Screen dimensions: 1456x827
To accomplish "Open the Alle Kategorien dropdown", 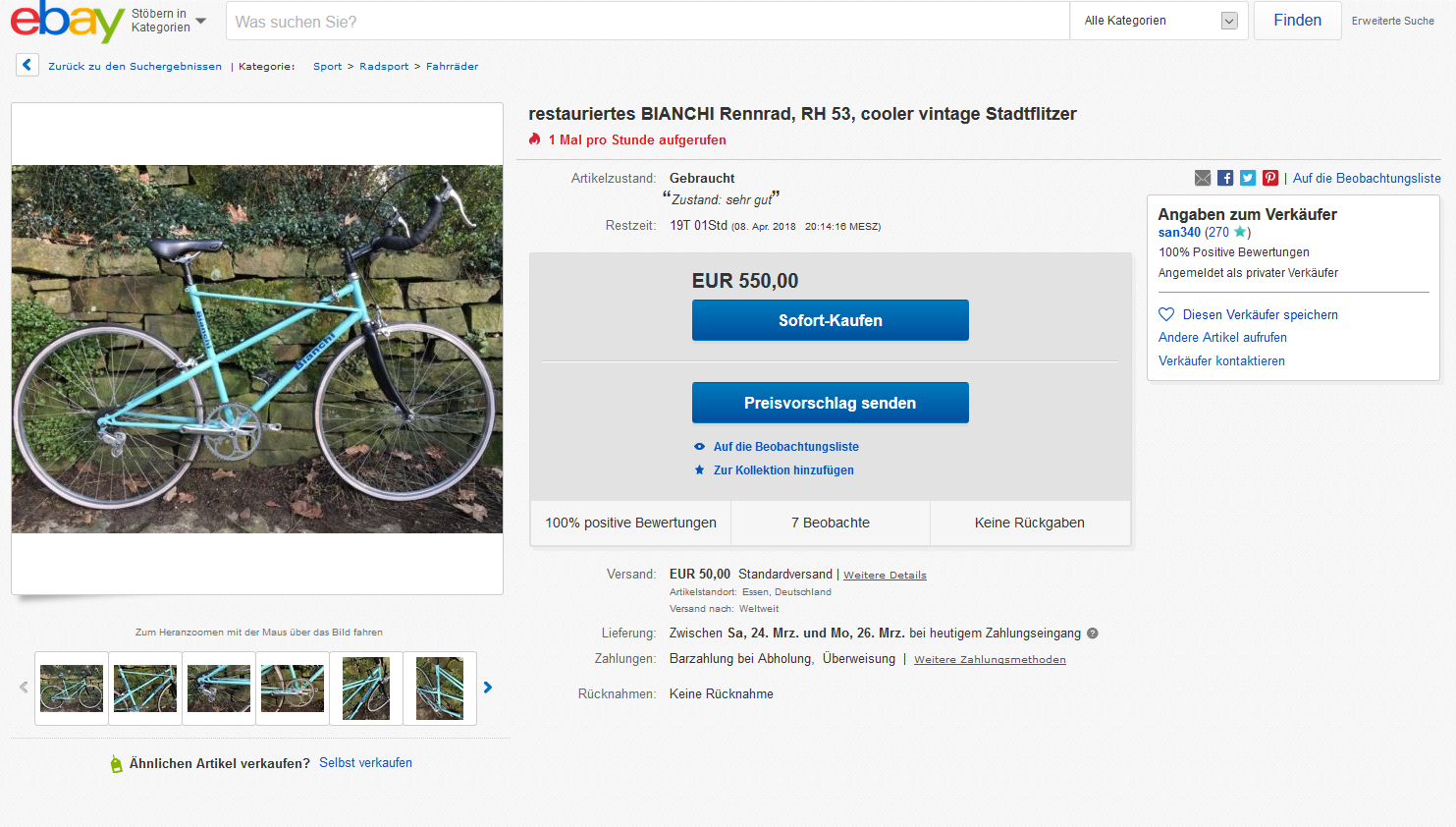I will [x=1159, y=21].
